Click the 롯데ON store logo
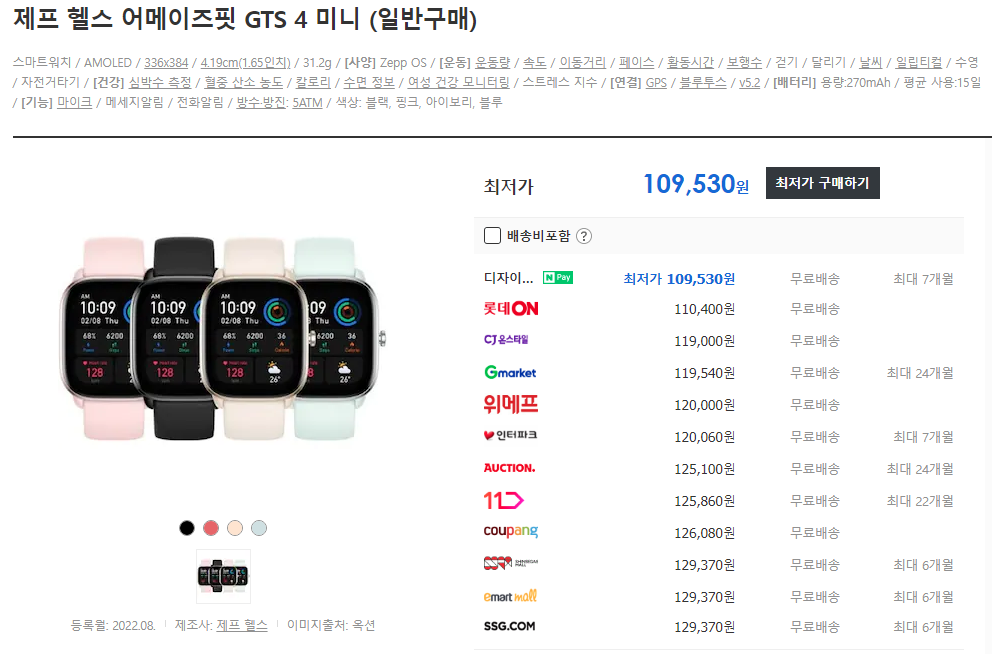This screenshot has width=992, height=654. [511, 309]
